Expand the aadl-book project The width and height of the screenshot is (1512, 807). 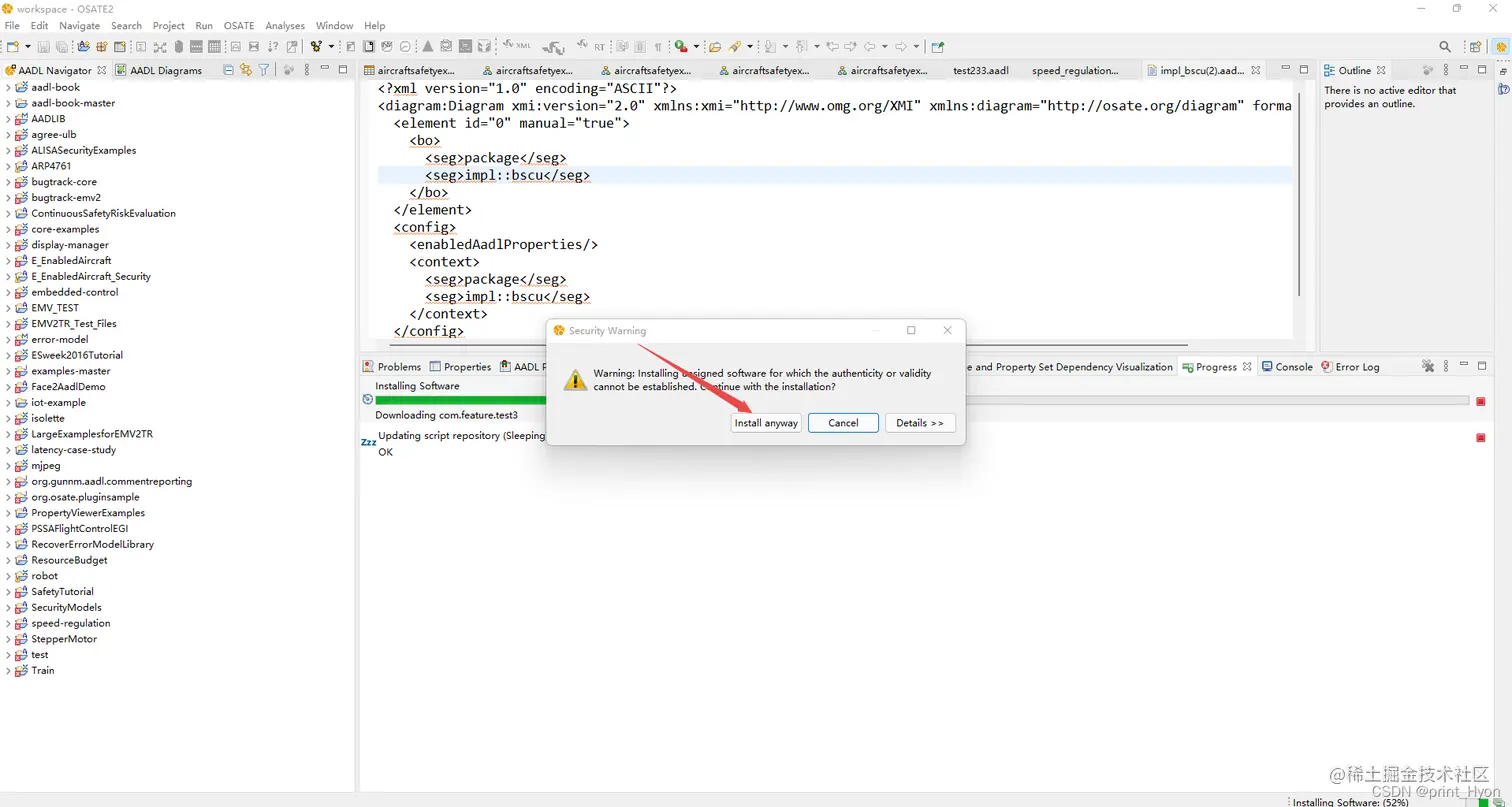point(8,87)
